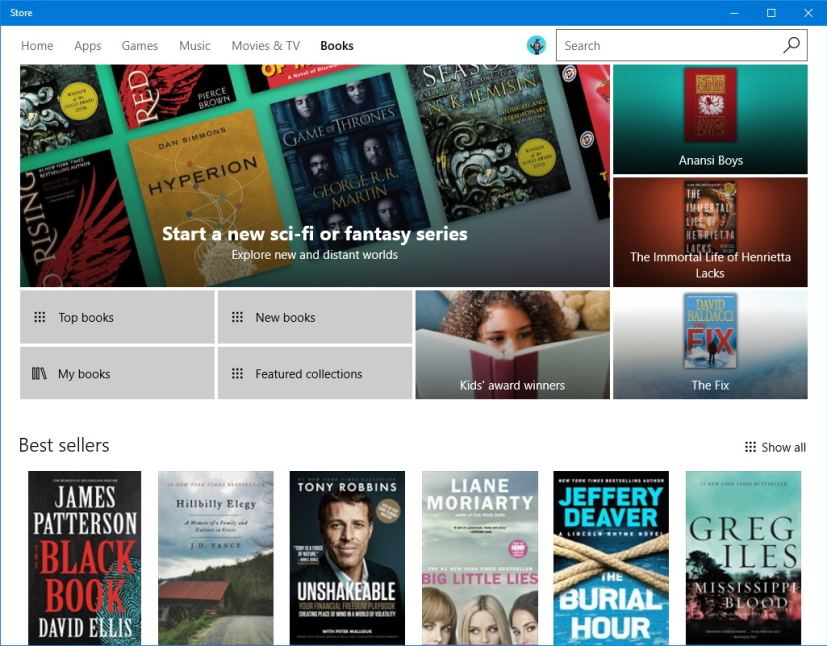This screenshot has width=827, height=646.
Task: Open the New books tile
Action: (x=315, y=317)
